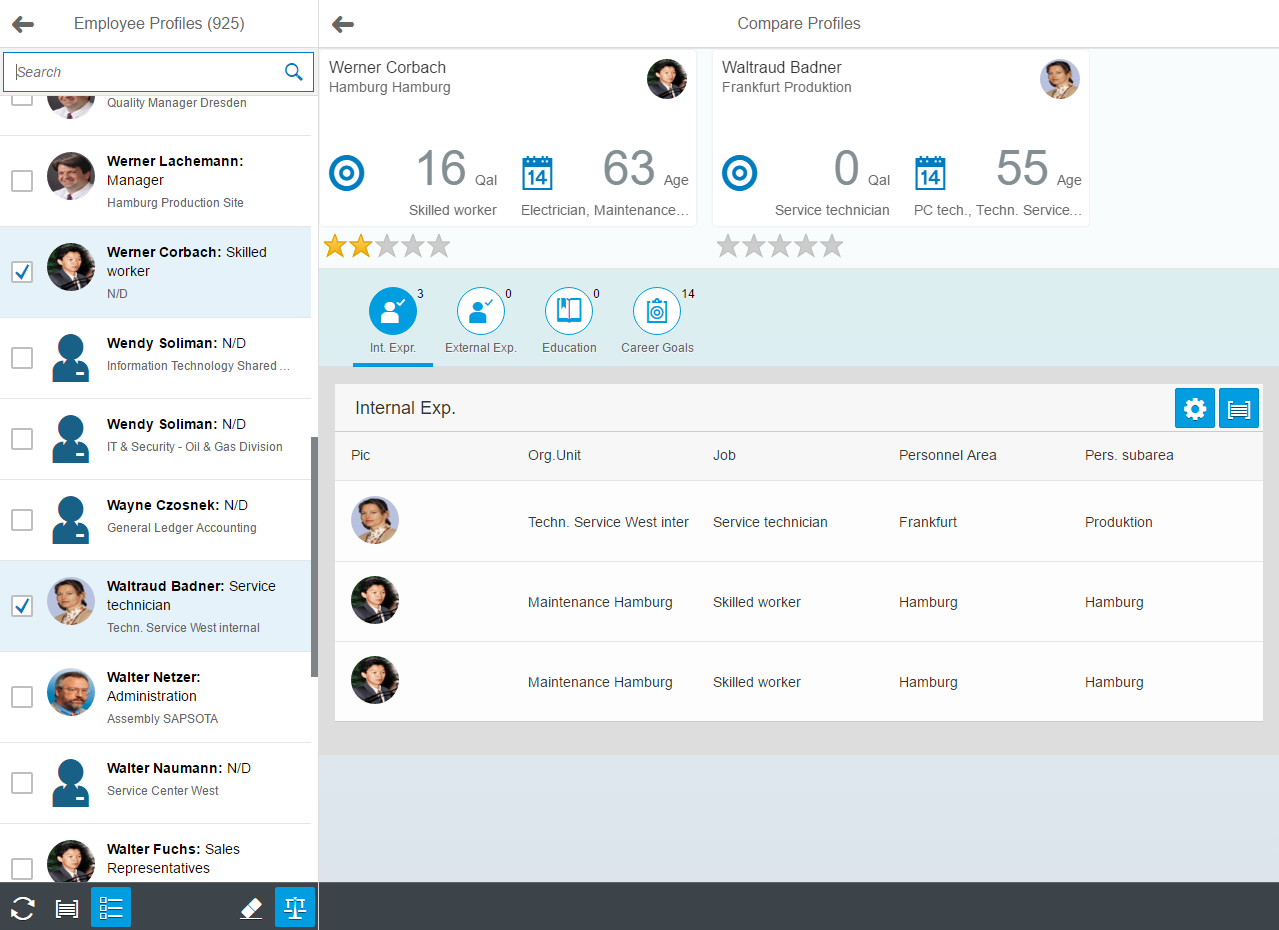Image resolution: width=1279 pixels, height=930 pixels.
Task: Open the Education section icon
Action: pyautogui.click(x=568, y=310)
